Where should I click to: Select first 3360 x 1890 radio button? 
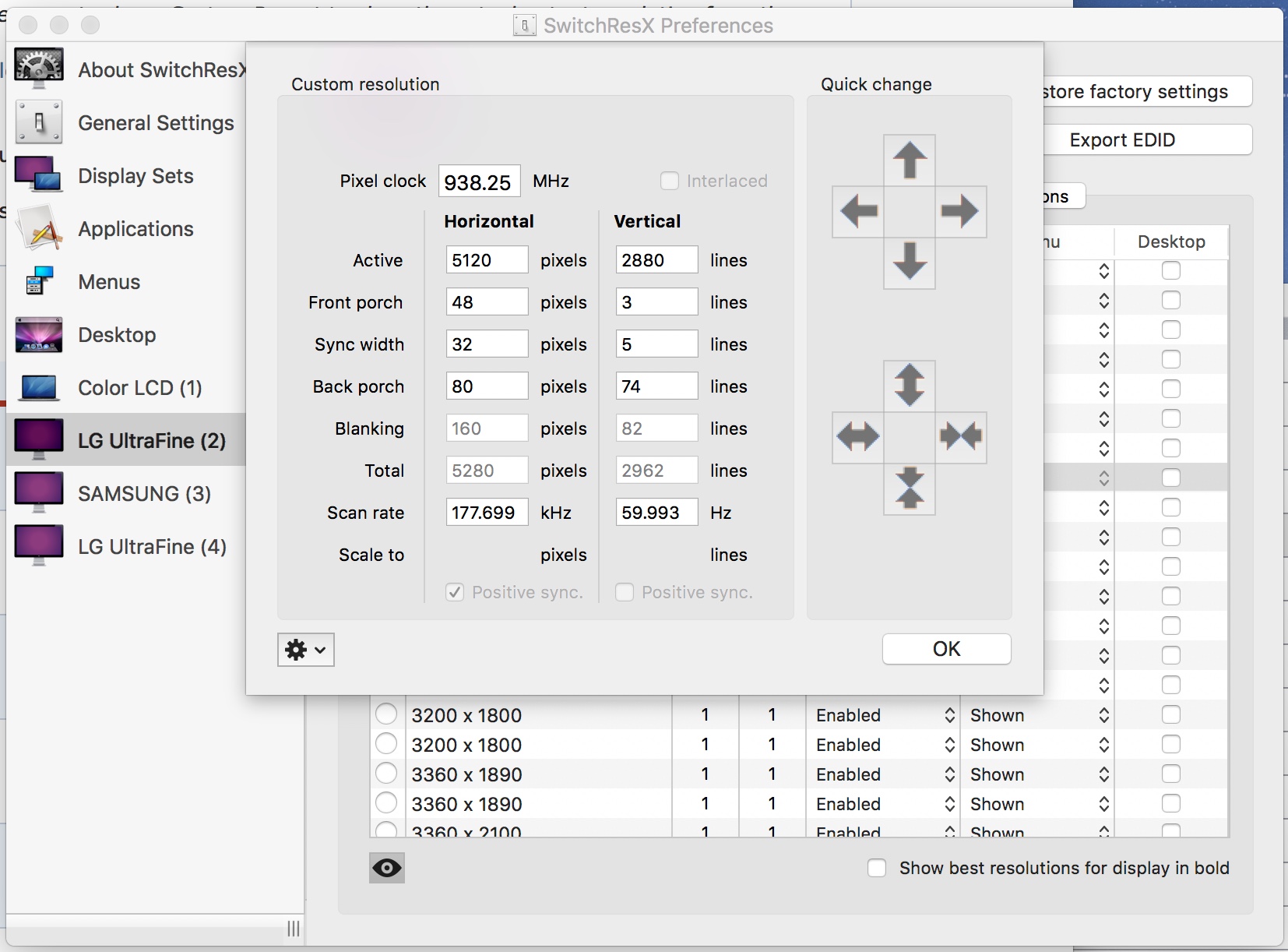[386, 774]
